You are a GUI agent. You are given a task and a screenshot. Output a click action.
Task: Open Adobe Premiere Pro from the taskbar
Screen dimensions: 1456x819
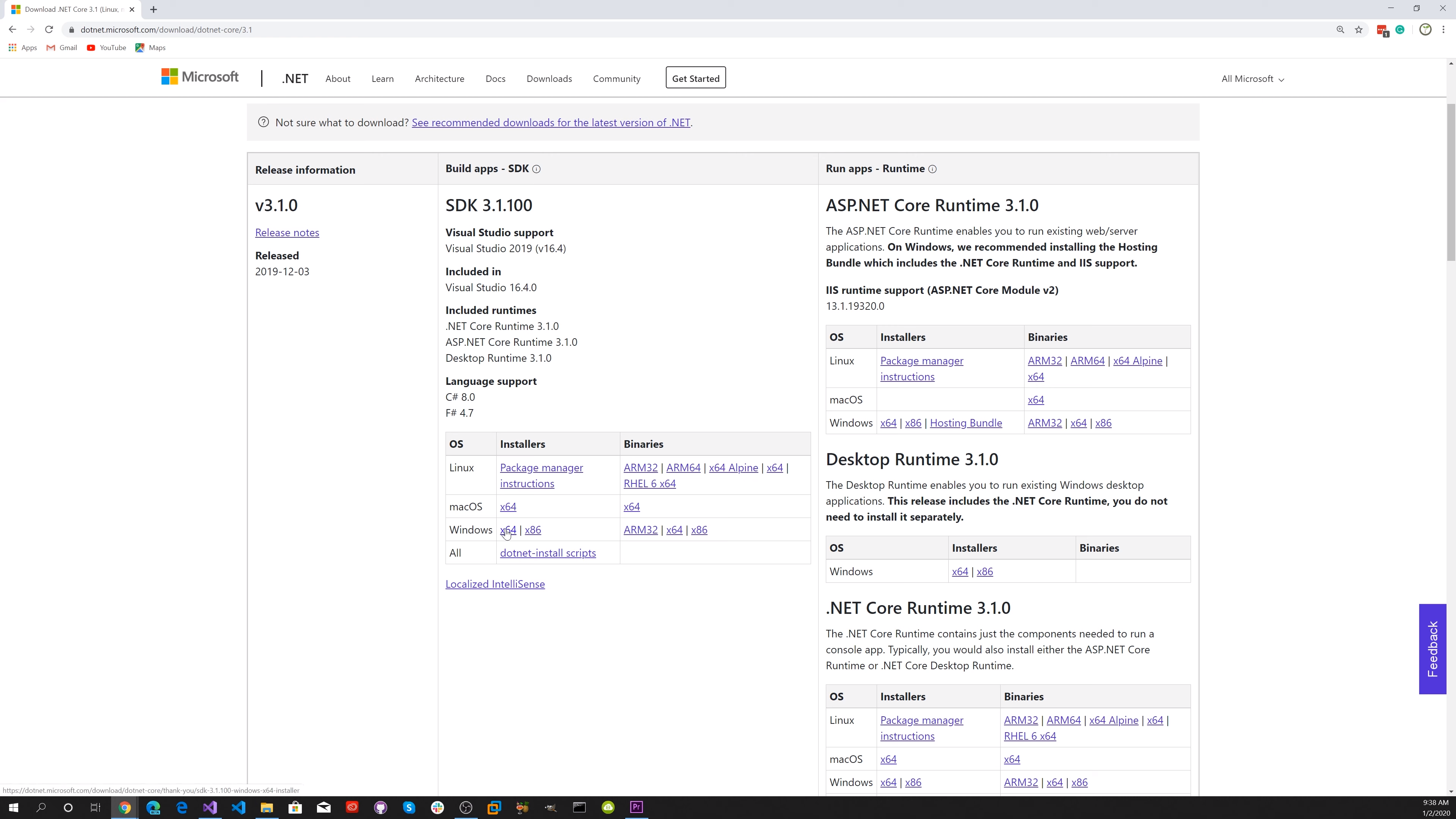(637, 807)
